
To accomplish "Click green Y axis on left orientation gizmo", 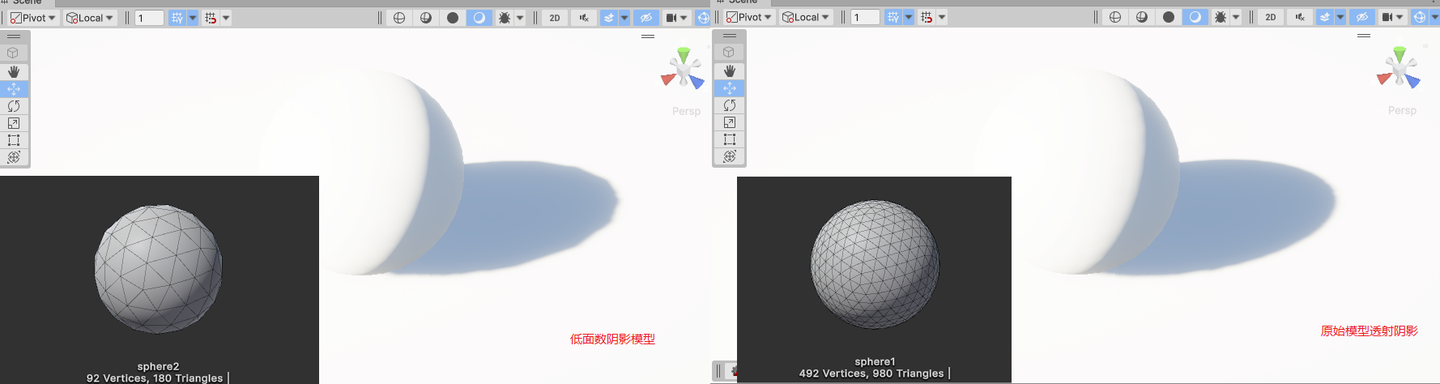I will pyautogui.click(x=683, y=54).
